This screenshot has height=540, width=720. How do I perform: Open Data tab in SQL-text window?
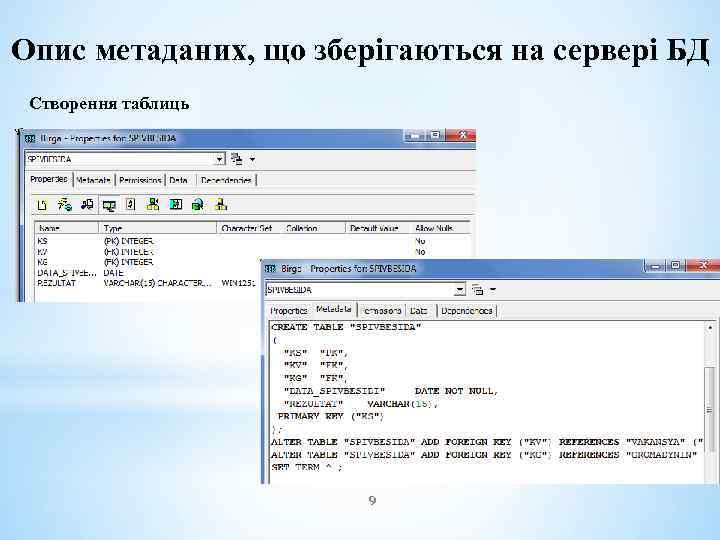[419, 311]
